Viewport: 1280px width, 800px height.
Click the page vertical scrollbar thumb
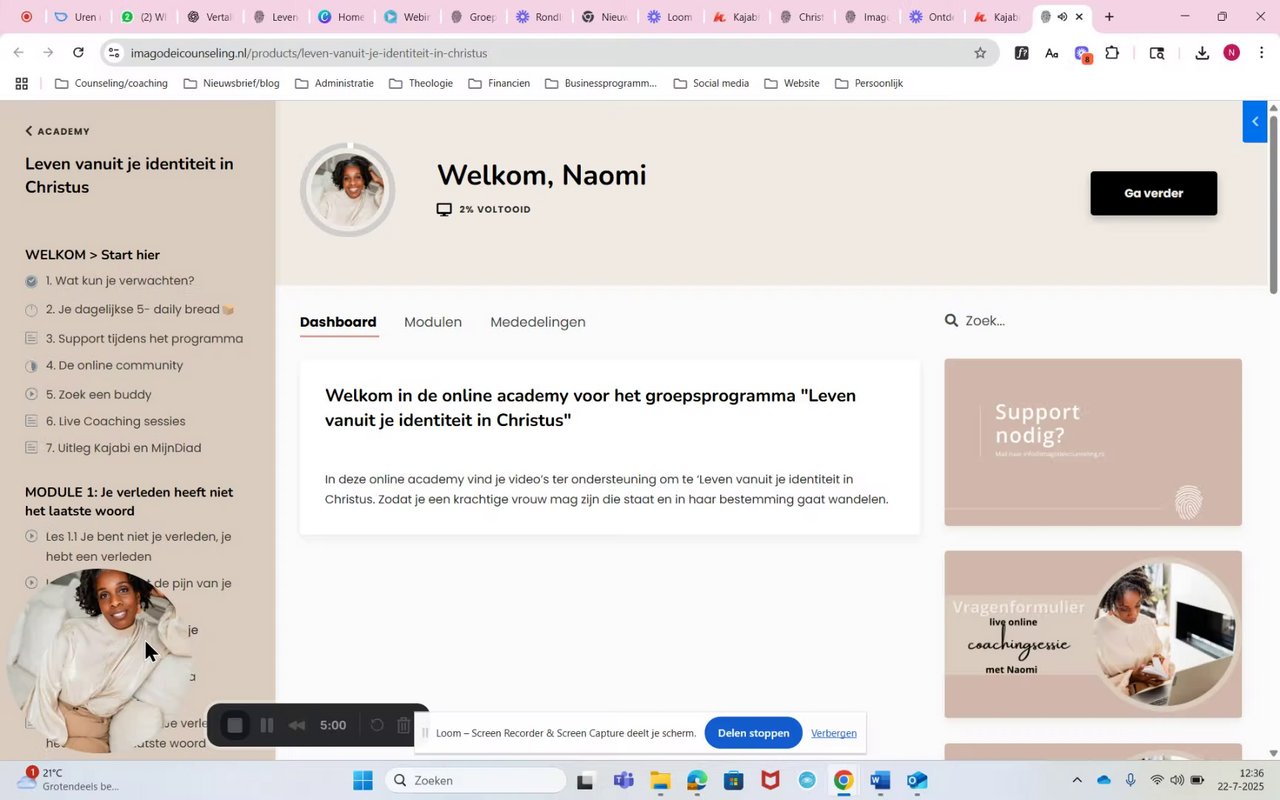tap(1273, 204)
